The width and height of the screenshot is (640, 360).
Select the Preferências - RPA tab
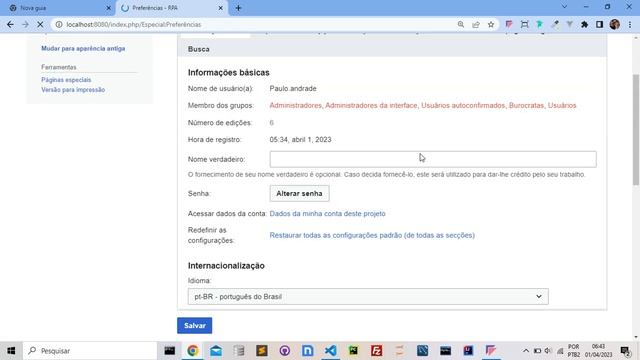(x=171, y=8)
